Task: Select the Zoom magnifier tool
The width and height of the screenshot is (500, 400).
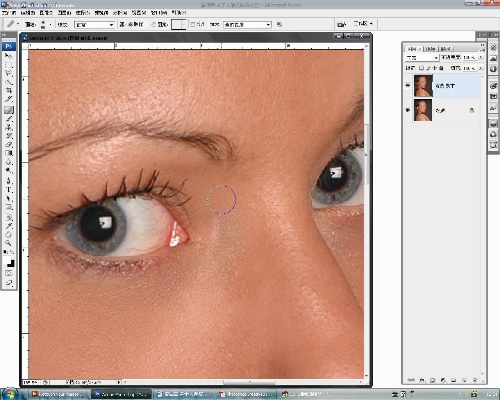Action: 9,243
